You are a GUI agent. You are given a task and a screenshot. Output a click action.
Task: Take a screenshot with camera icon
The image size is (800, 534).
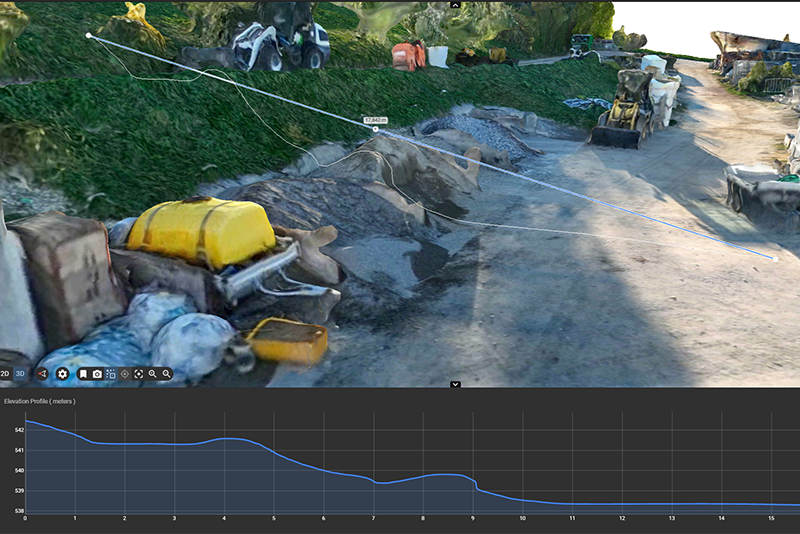[x=97, y=374]
